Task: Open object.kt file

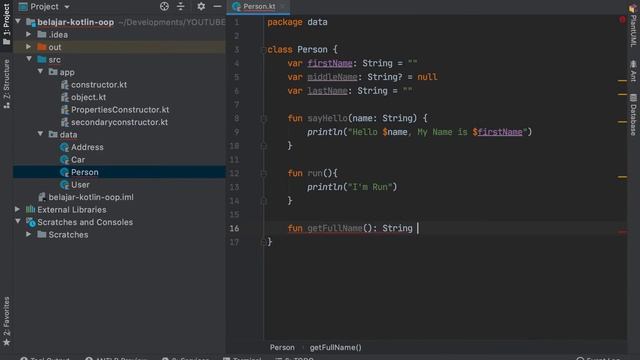Action: click(x=89, y=97)
